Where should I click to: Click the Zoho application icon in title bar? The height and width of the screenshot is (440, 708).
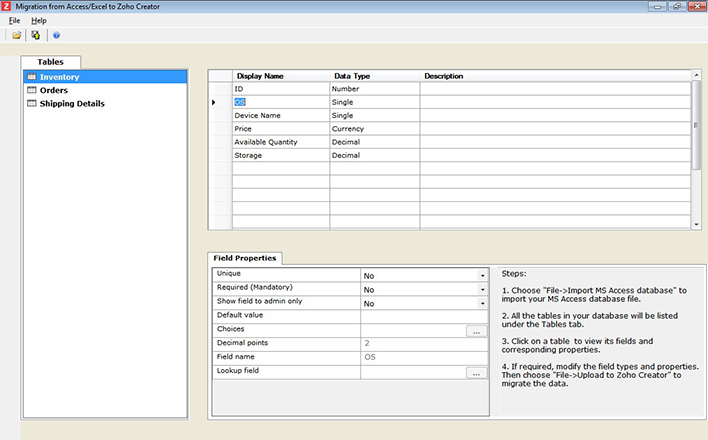7,6
